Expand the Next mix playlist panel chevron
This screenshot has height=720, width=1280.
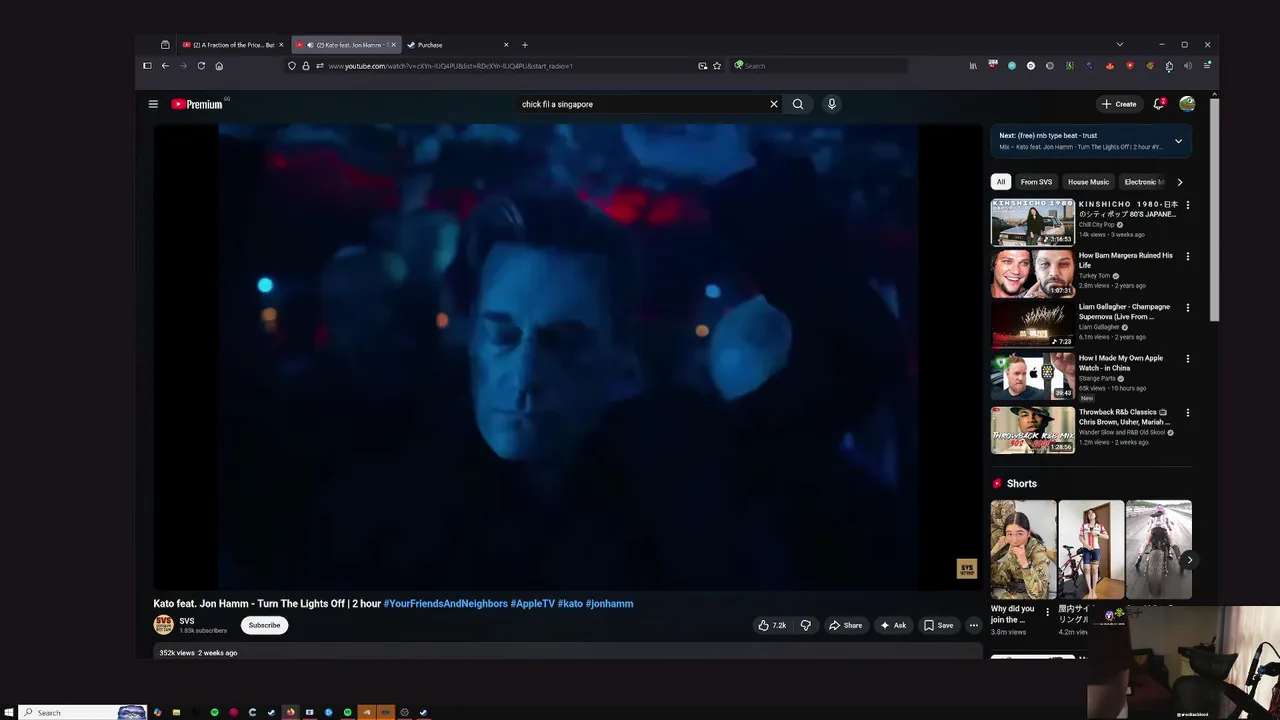tap(1178, 141)
